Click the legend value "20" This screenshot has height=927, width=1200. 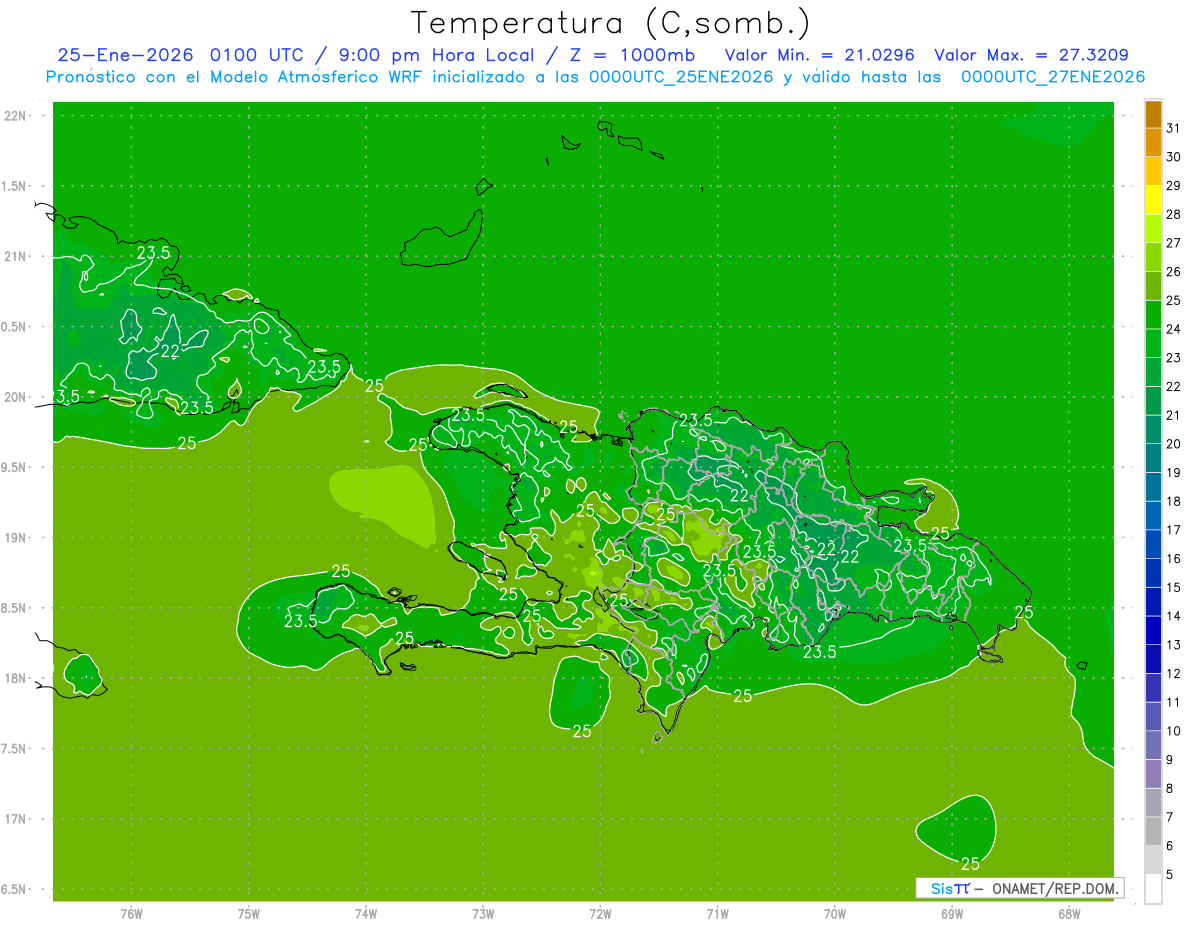1173,444
